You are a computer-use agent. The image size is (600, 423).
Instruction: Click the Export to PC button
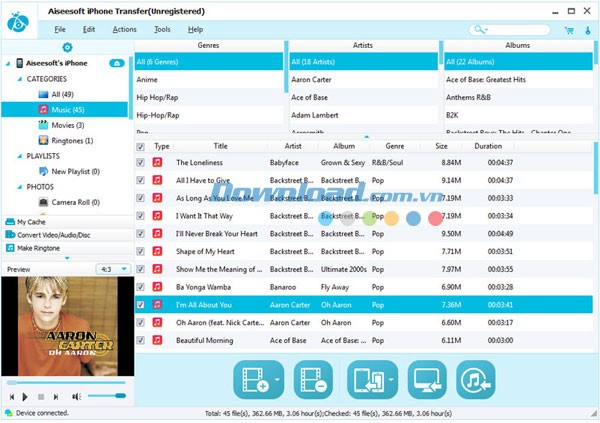point(427,380)
